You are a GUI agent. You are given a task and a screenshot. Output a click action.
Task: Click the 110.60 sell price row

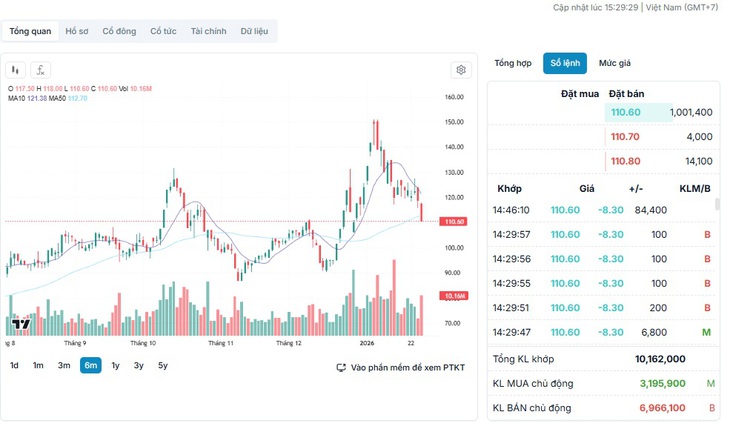coord(659,113)
